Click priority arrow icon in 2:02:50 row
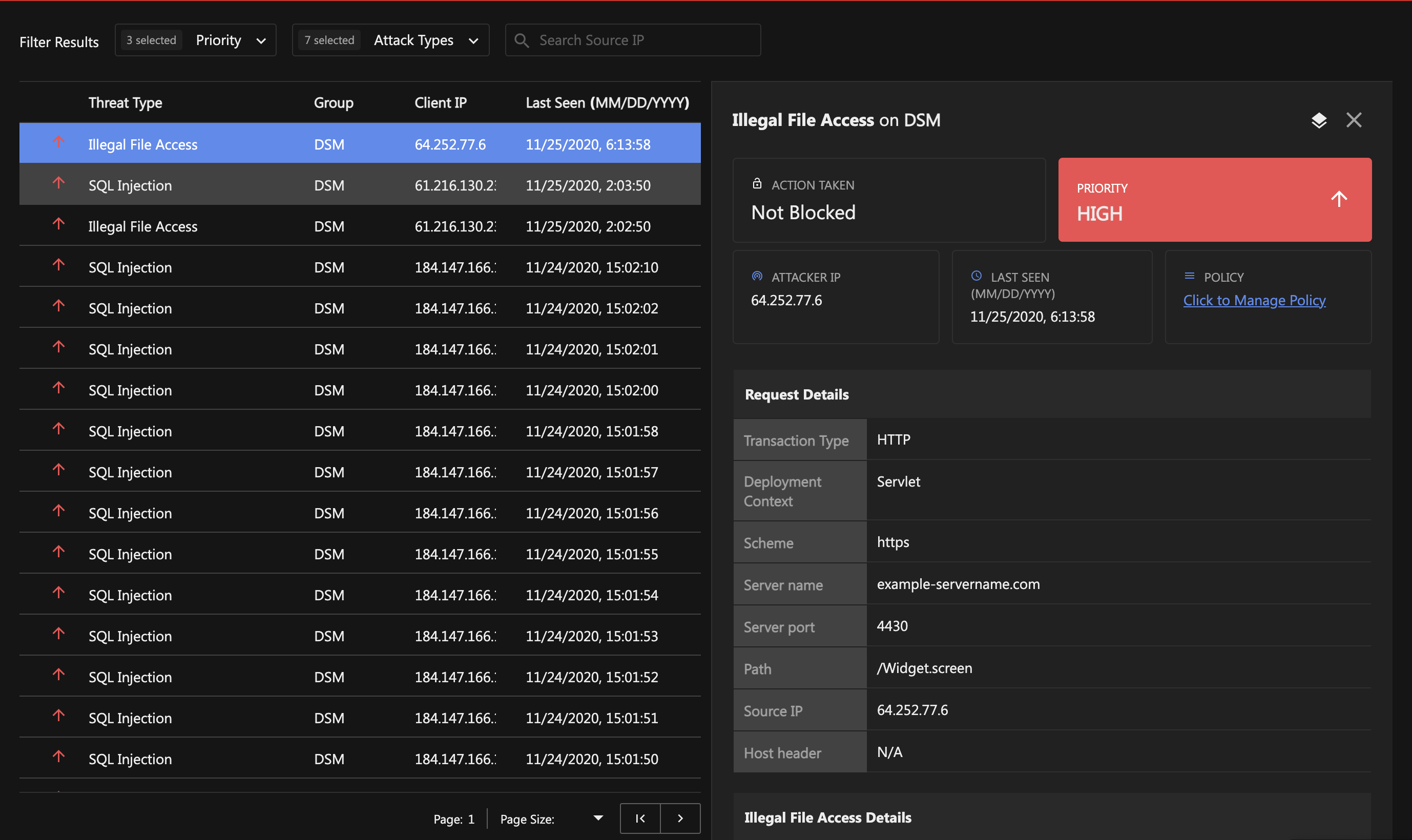This screenshot has height=840, width=1412. point(58,223)
